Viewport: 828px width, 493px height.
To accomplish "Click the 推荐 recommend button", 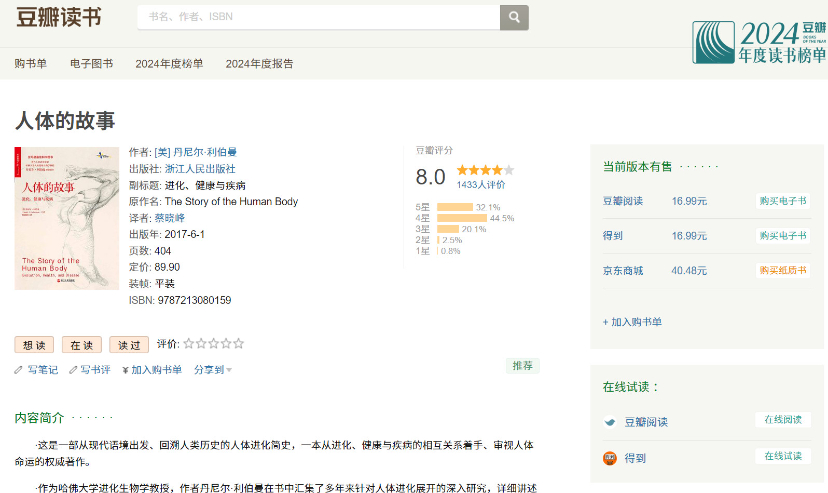I will tap(522, 366).
